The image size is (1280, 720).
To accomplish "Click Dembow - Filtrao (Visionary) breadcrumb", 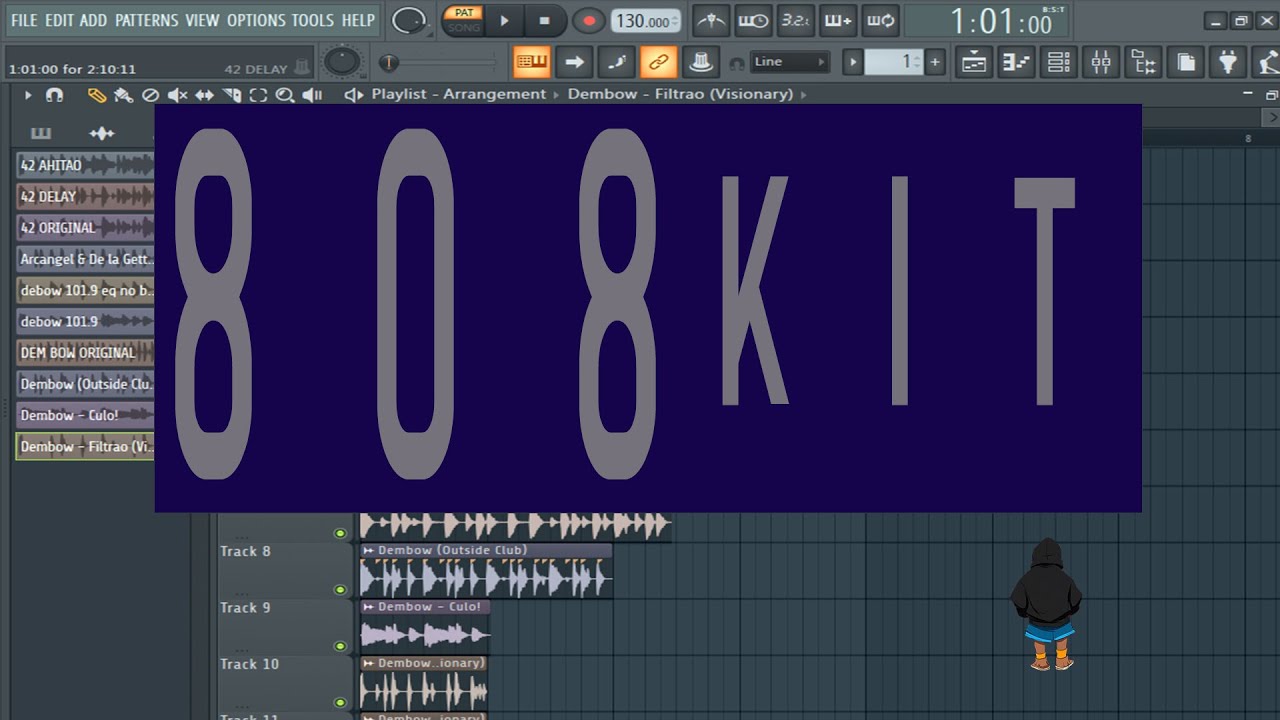I will tap(680, 94).
